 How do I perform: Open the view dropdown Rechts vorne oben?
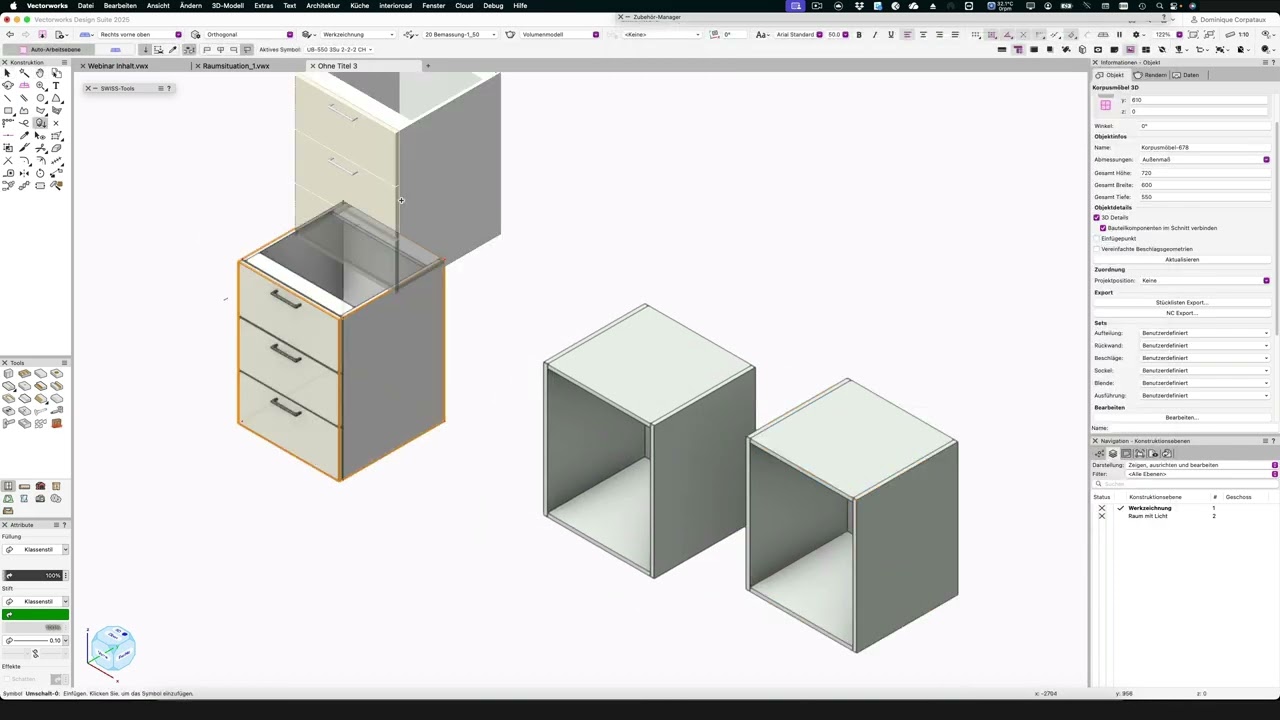pyautogui.click(x=140, y=35)
